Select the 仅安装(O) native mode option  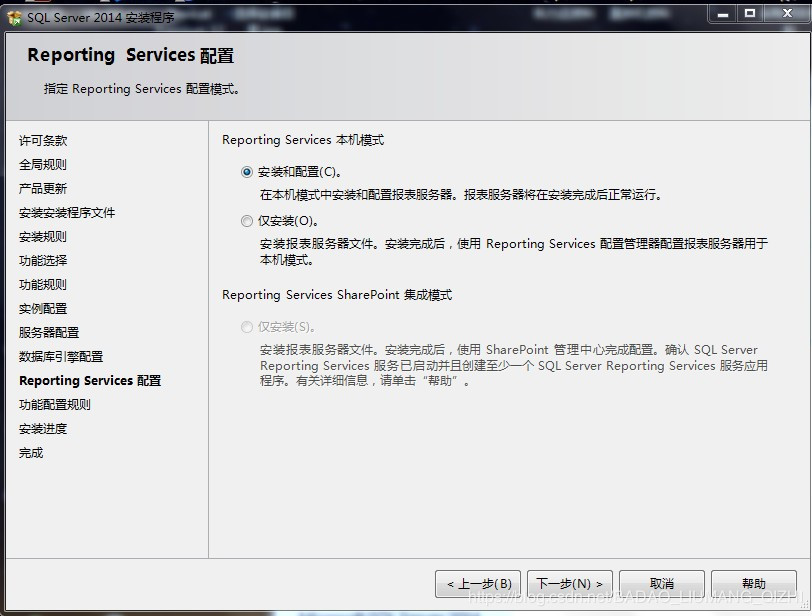[247, 221]
